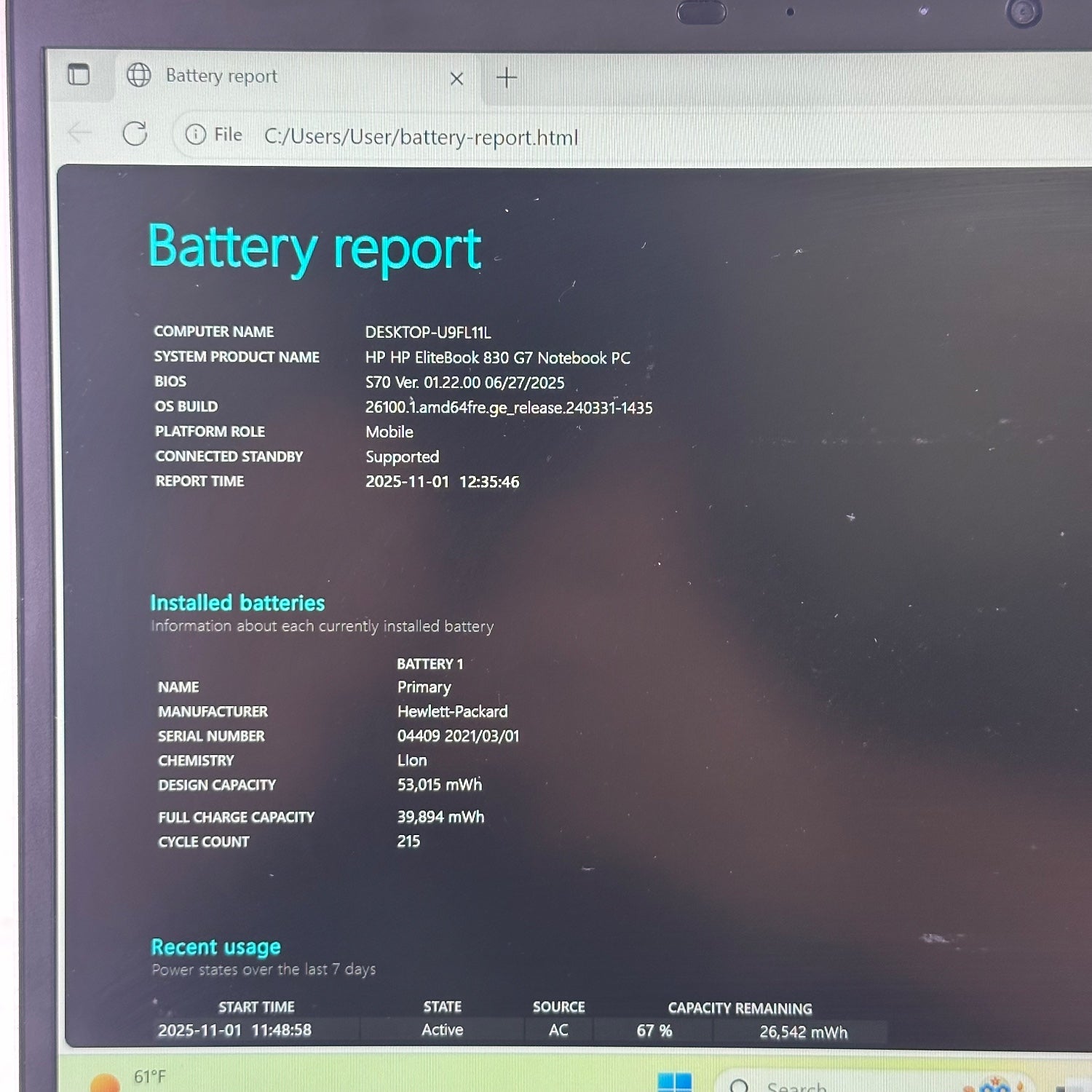Click the Battery report page heading
The image size is (1092, 1092).
(314, 248)
